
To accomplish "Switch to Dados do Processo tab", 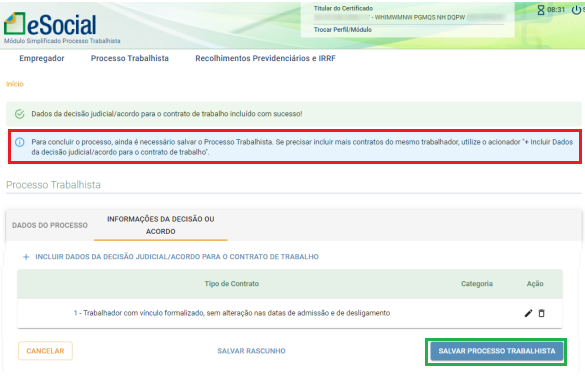I will click(50, 225).
